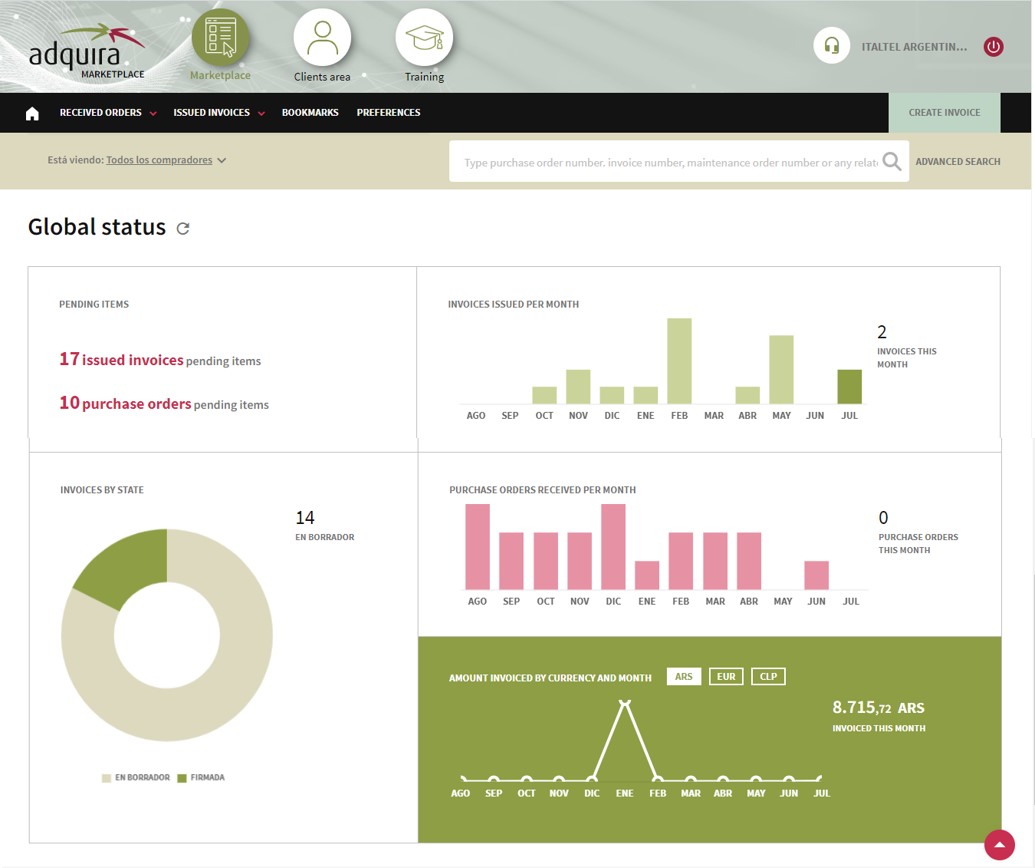Switch amount chart to EUR currency
Image resolution: width=1035 pixels, height=868 pixels.
(x=726, y=677)
